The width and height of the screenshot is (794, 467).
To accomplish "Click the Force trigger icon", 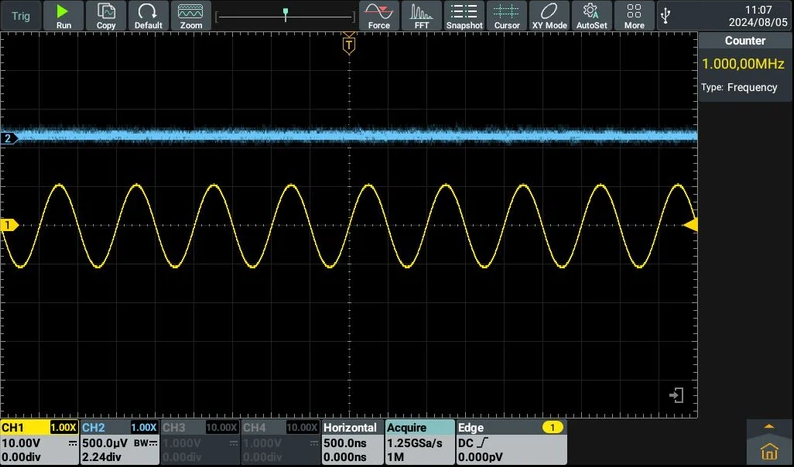I will tap(379, 15).
